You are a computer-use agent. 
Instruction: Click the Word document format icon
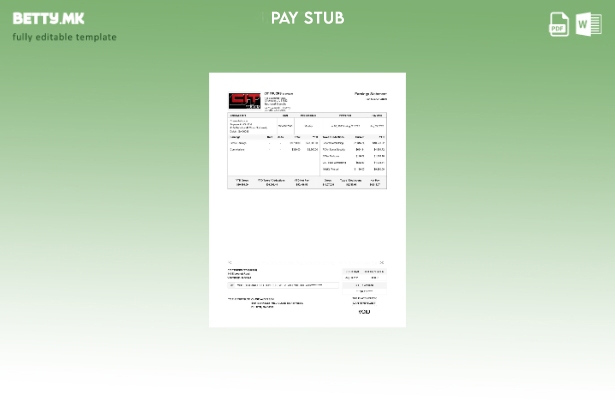588,24
